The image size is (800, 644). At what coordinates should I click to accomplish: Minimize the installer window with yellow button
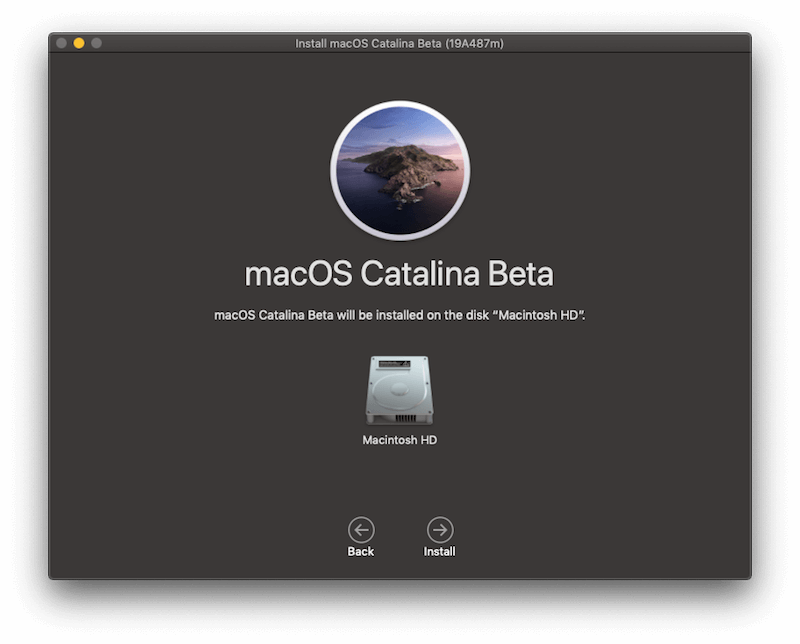coord(79,43)
